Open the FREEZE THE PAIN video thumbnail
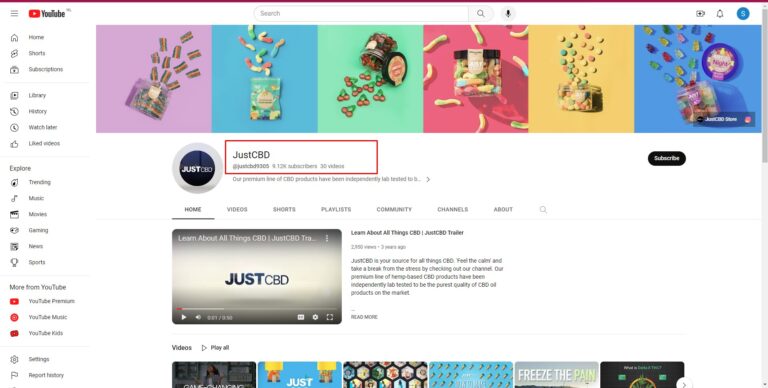The height and width of the screenshot is (388, 768). coord(556,375)
